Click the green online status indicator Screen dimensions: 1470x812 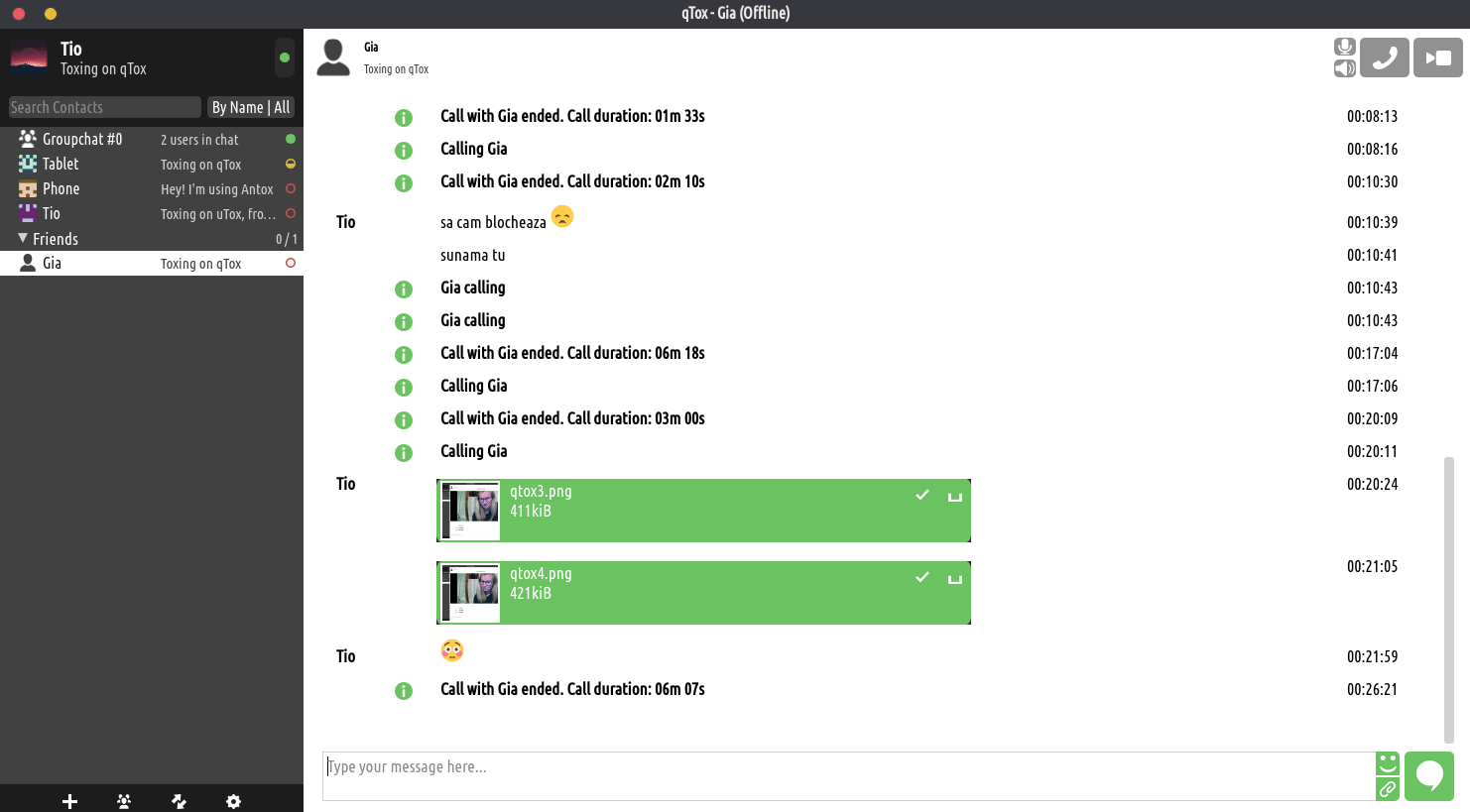pos(285,58)
